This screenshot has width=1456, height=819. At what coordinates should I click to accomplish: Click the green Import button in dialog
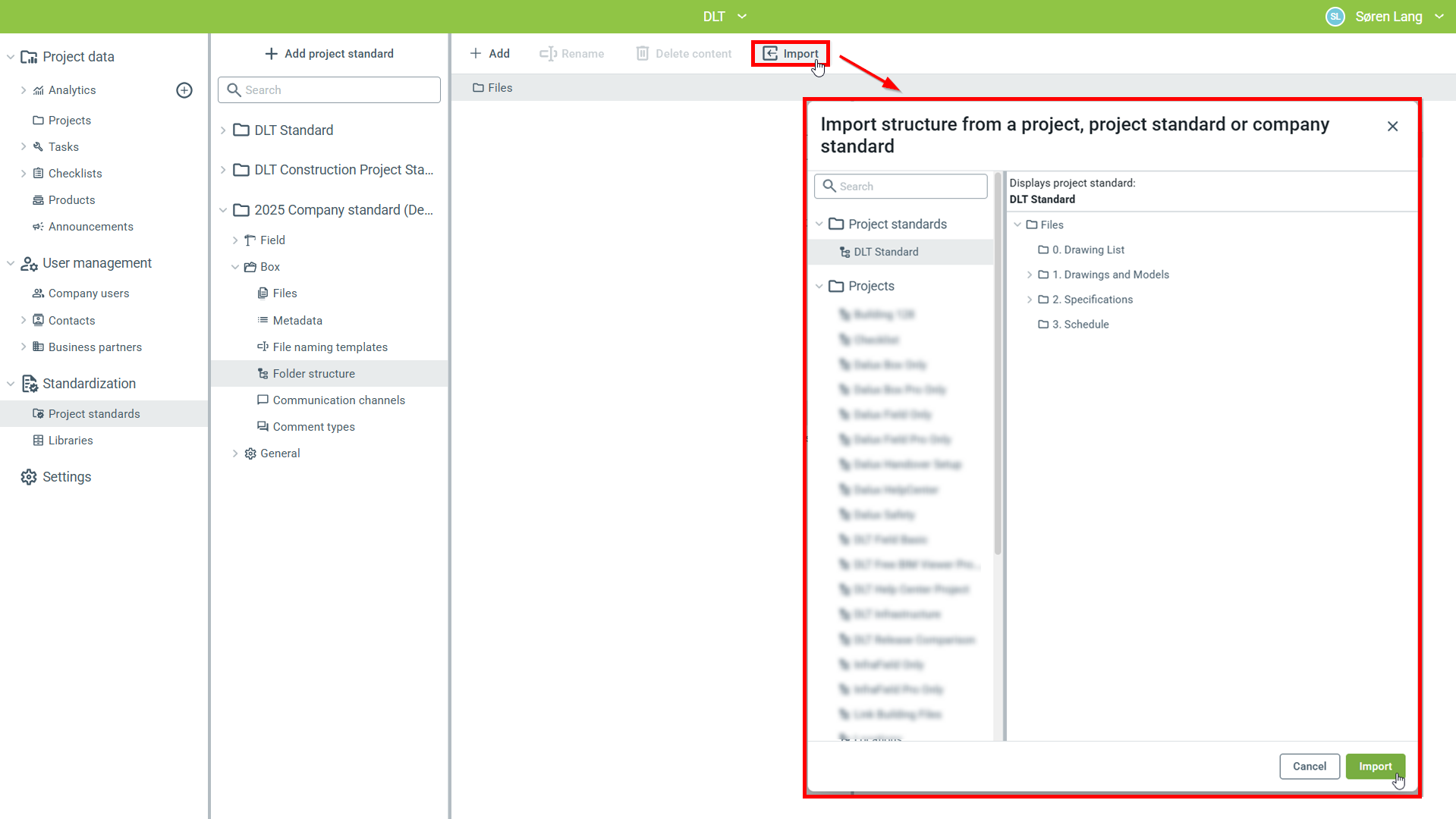pos(1374,767)
